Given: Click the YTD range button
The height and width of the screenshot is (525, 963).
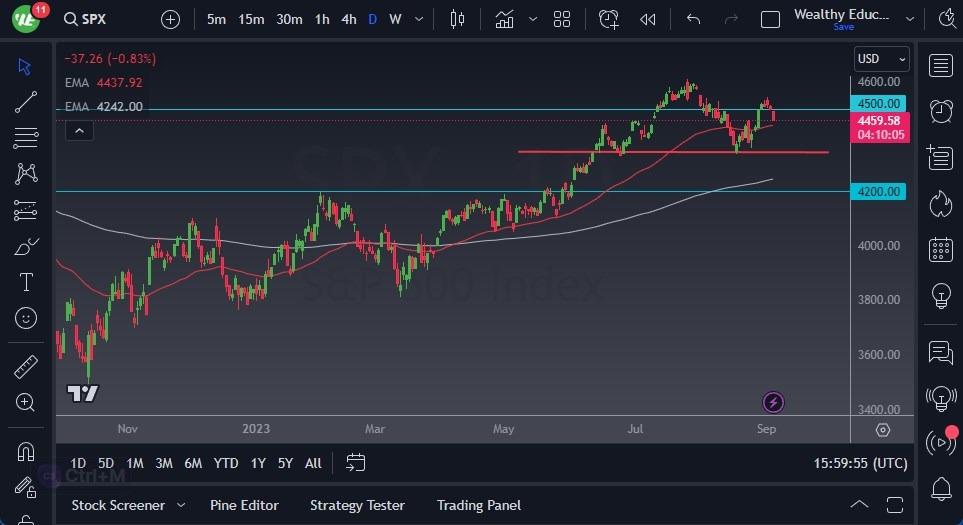Looking at the screenshot, I should (x=226, y=463).
